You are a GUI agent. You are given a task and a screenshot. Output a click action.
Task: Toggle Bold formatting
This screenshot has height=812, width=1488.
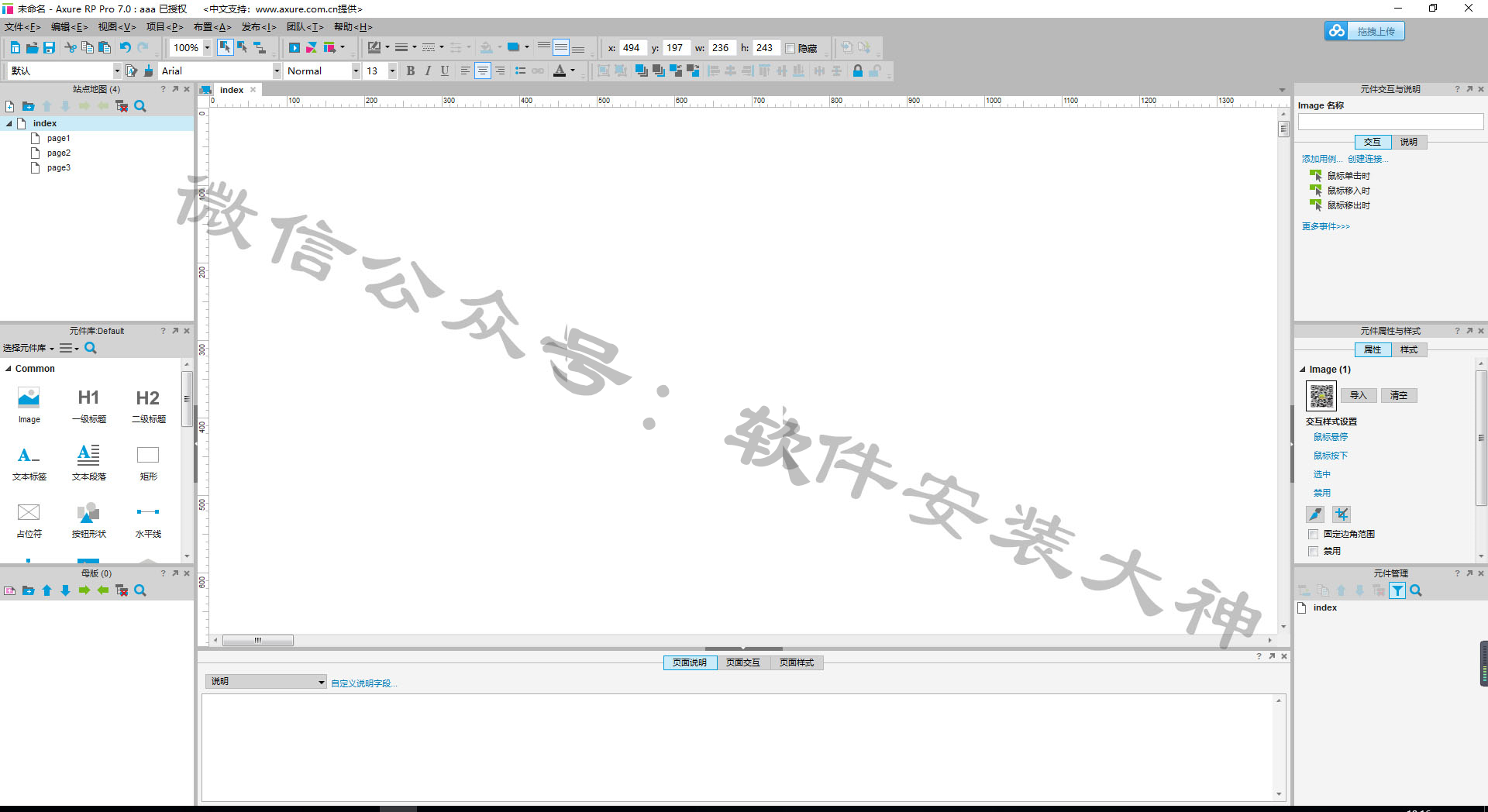pos(411,71)
